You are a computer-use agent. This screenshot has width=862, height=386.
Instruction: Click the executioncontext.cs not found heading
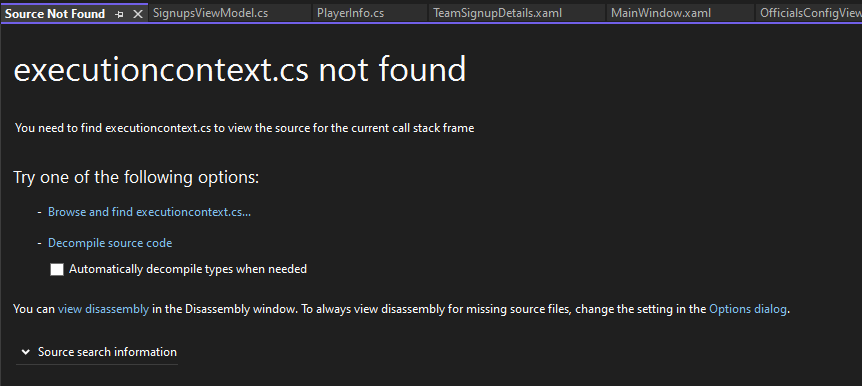coord(240,70)
